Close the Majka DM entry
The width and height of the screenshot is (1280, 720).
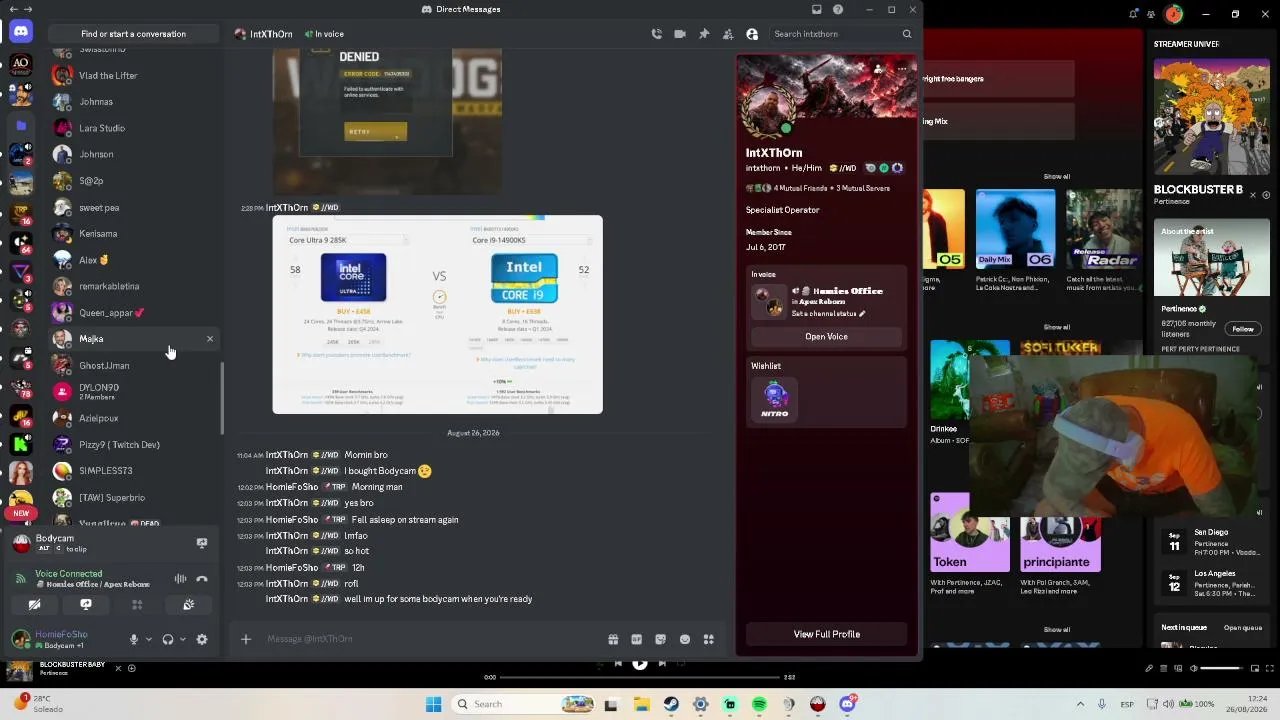click(x=210, y=339)
